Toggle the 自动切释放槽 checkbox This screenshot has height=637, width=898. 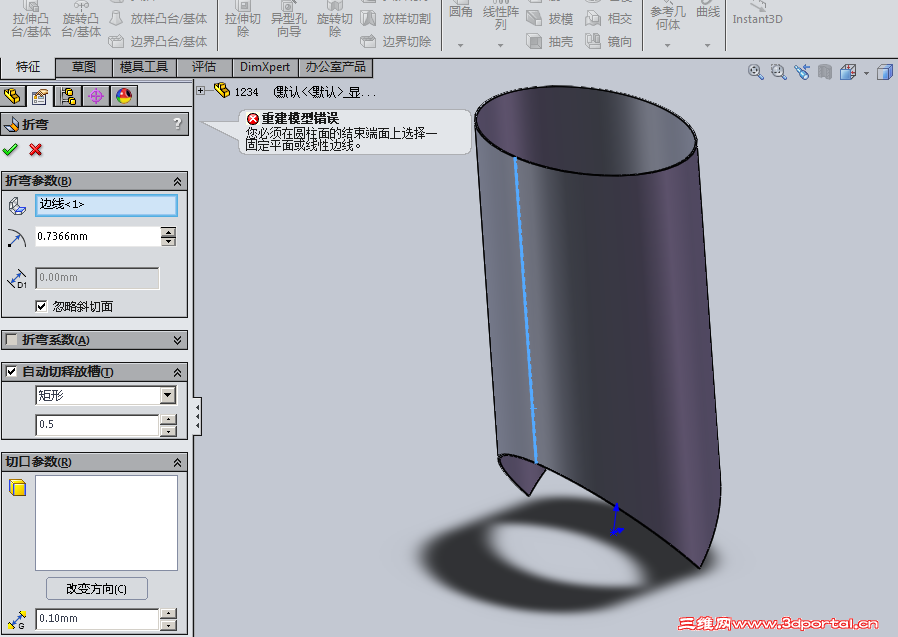point(11,372)
